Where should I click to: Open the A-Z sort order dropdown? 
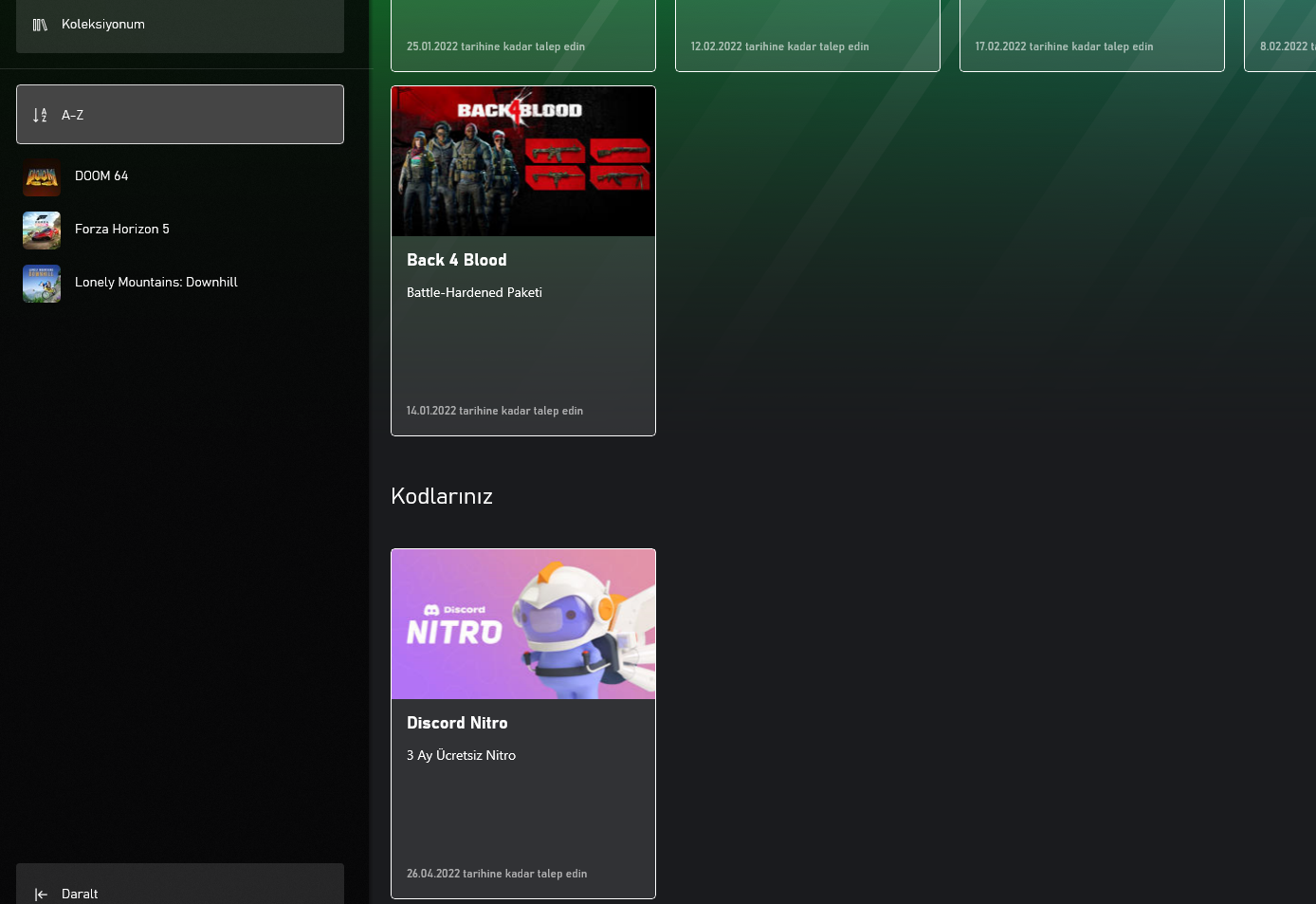[x=180, y=115]
